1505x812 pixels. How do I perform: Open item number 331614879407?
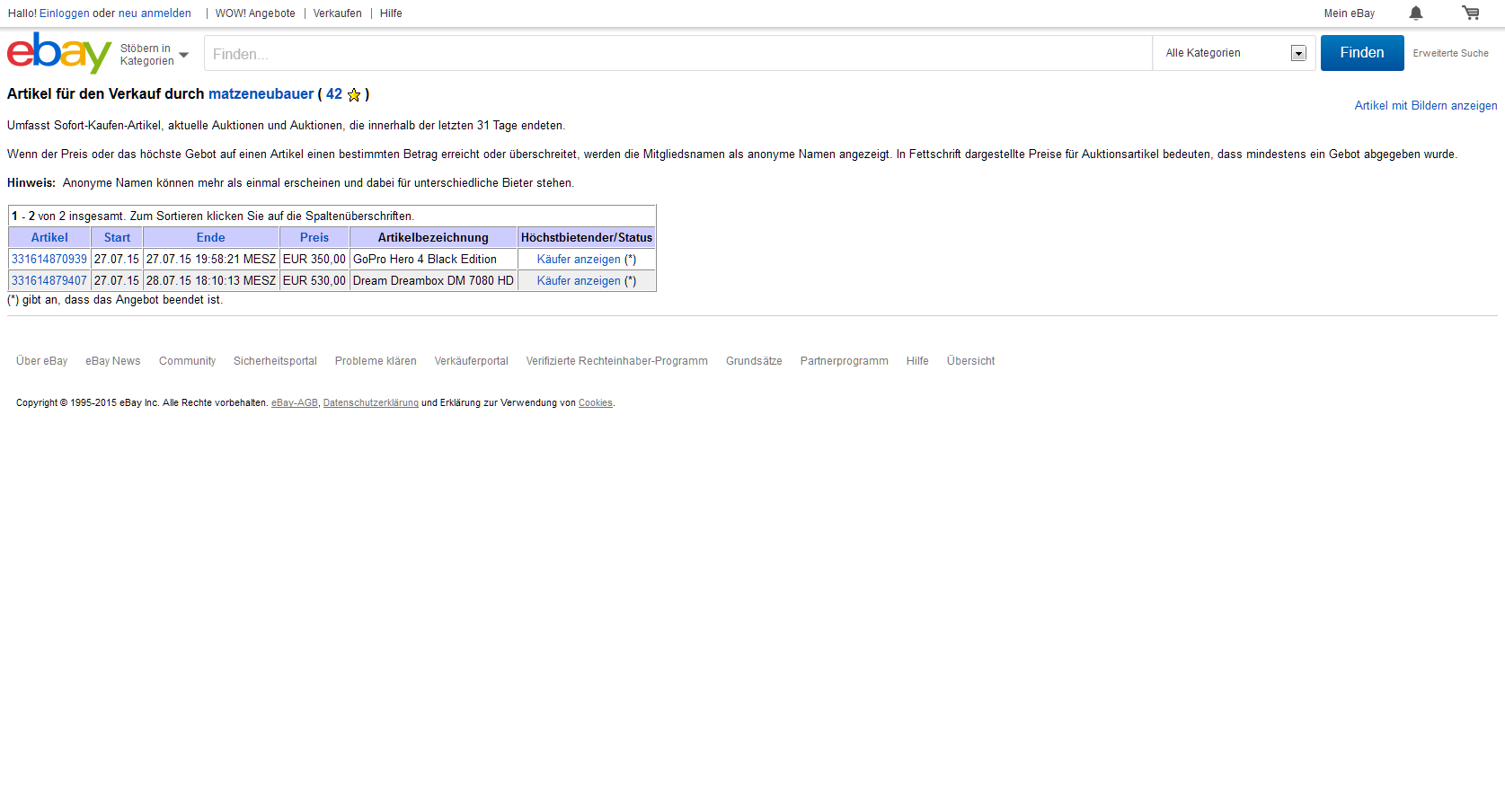tap(49, 281)
